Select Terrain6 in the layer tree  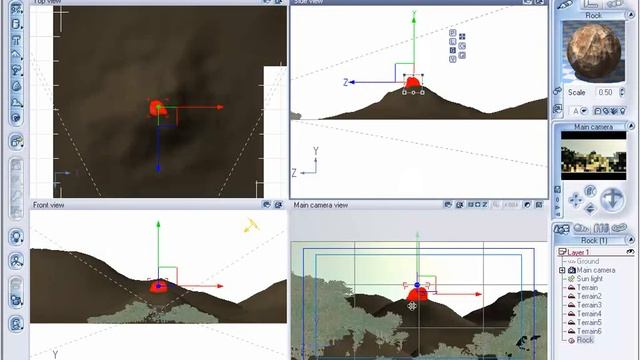589,331
